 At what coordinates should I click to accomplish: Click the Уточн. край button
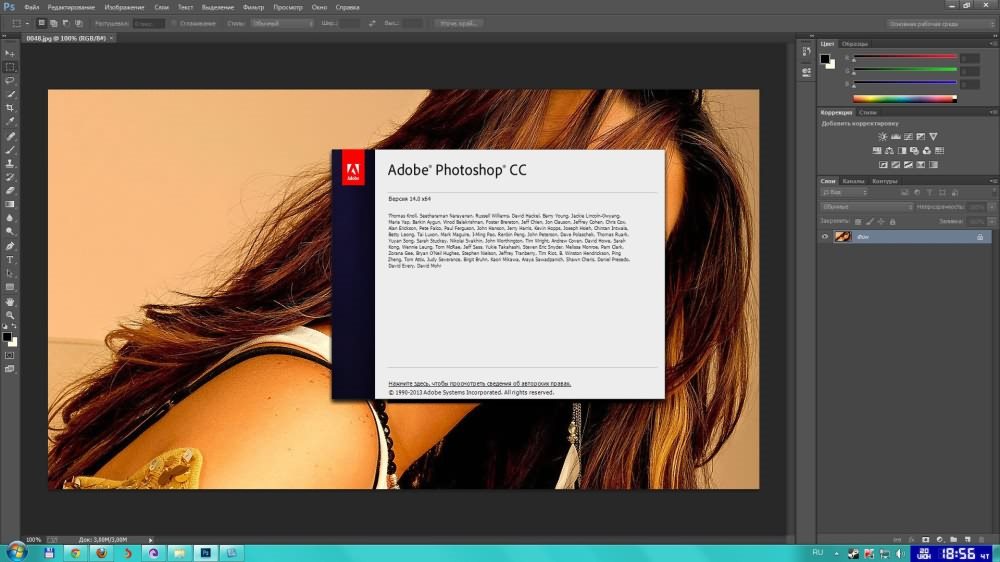pos(459,23)
